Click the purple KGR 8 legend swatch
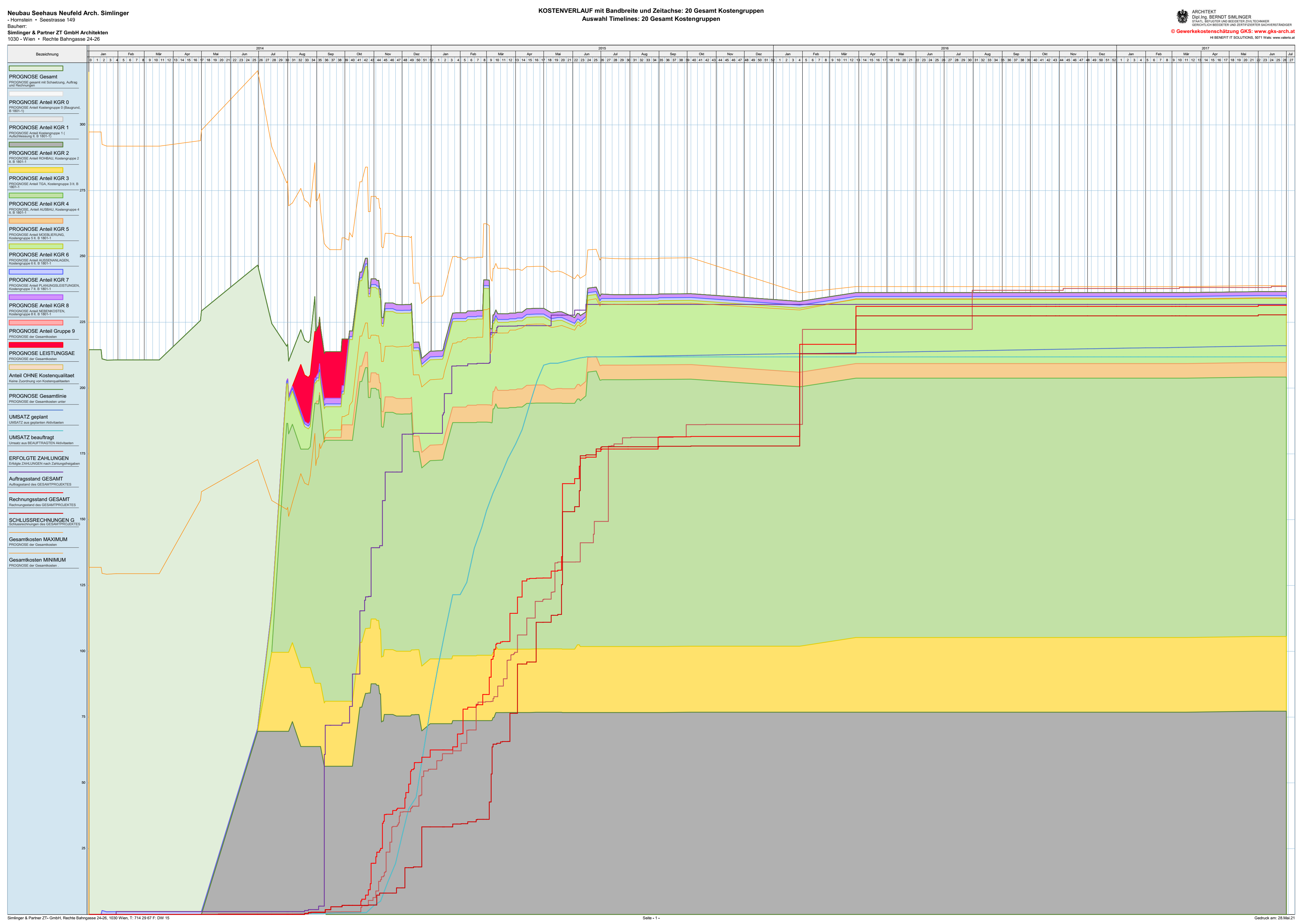This screenshot has width=1304, height=924. click(36, 297)
